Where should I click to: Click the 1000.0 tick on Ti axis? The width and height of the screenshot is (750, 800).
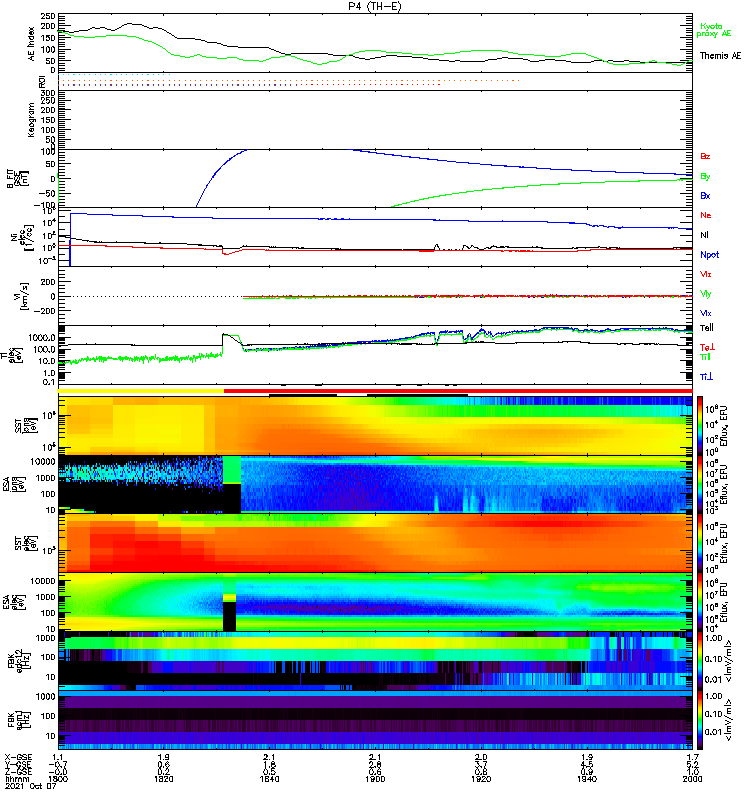(42, 338)
